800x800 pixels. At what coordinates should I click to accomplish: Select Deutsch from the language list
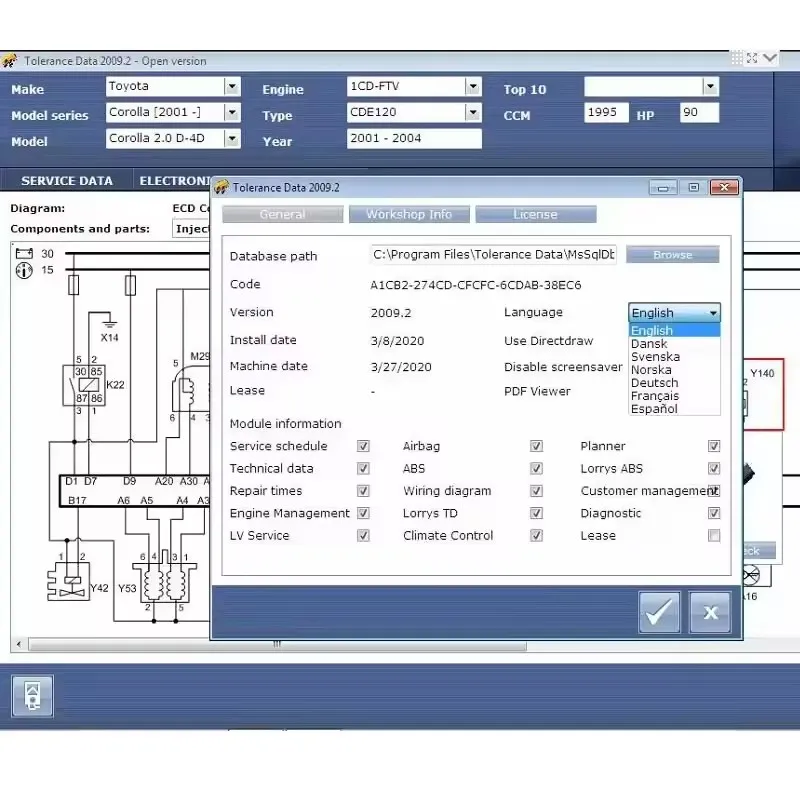click(x=655, y=383)
